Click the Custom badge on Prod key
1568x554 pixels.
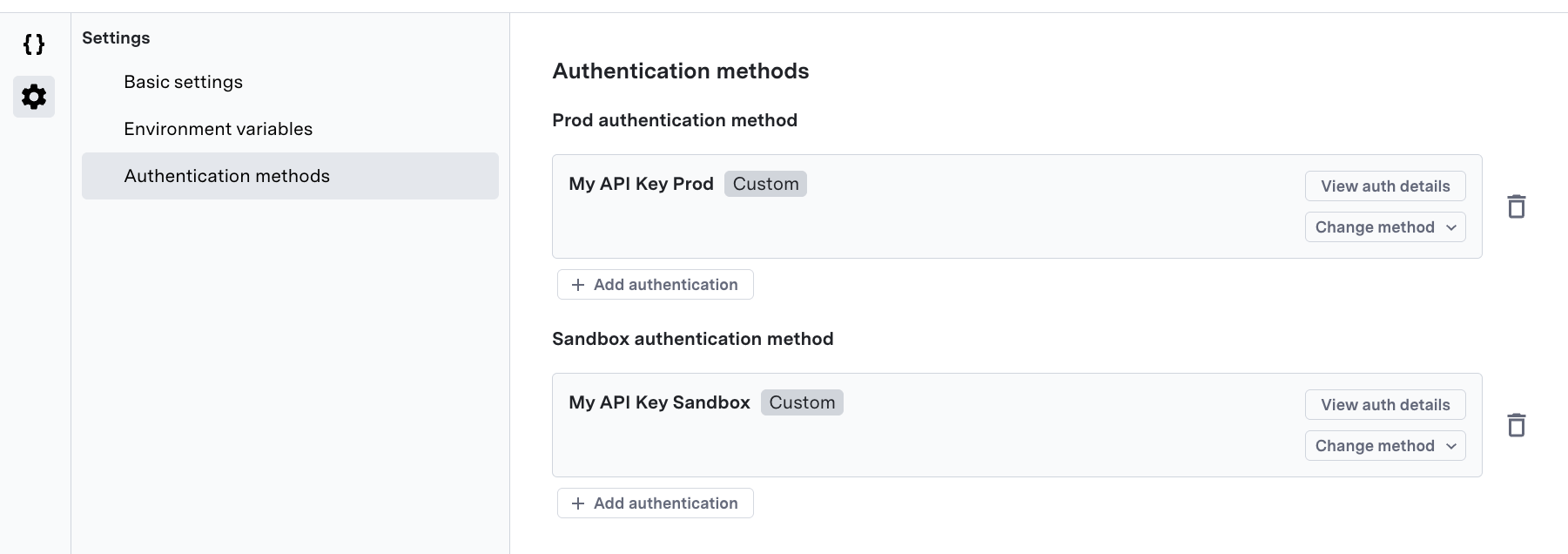click(765, 184)
